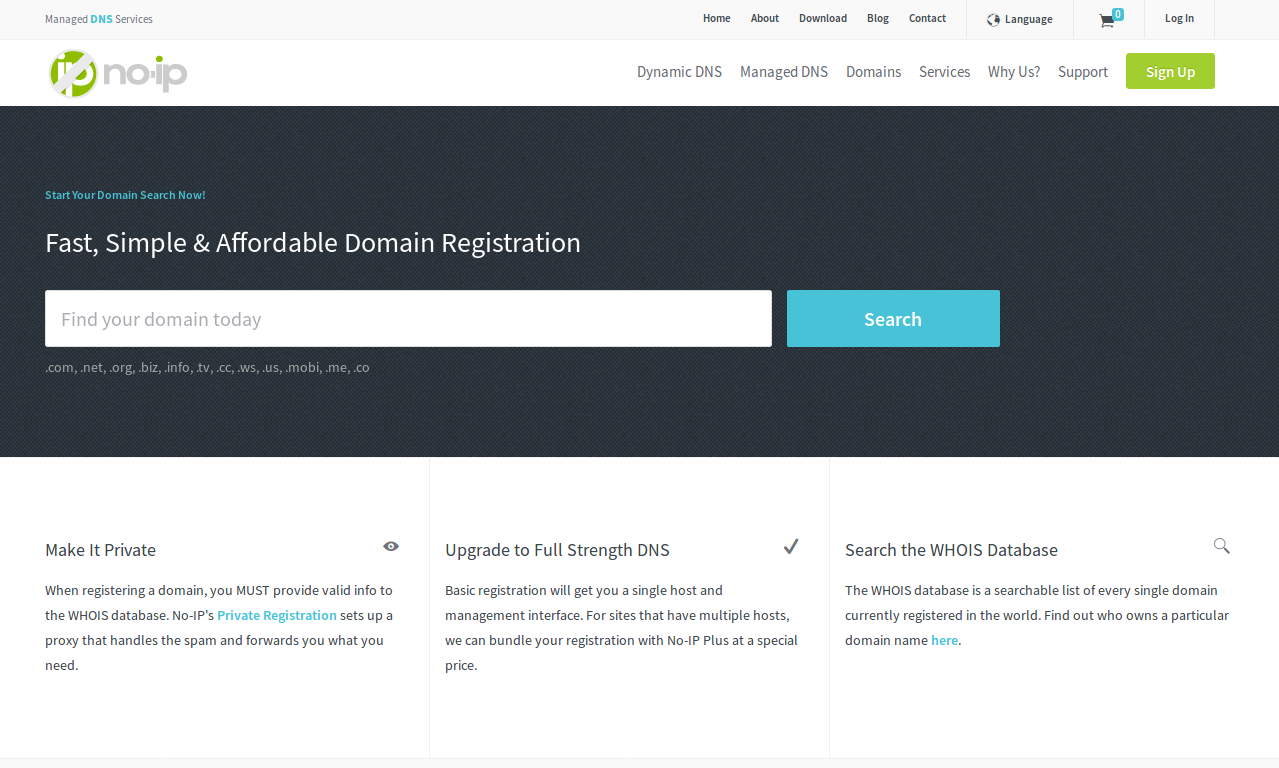Go to the Why Us? page
Image resolution: width=1279 pixels, height=768 pixels.
coord(1012,71)
